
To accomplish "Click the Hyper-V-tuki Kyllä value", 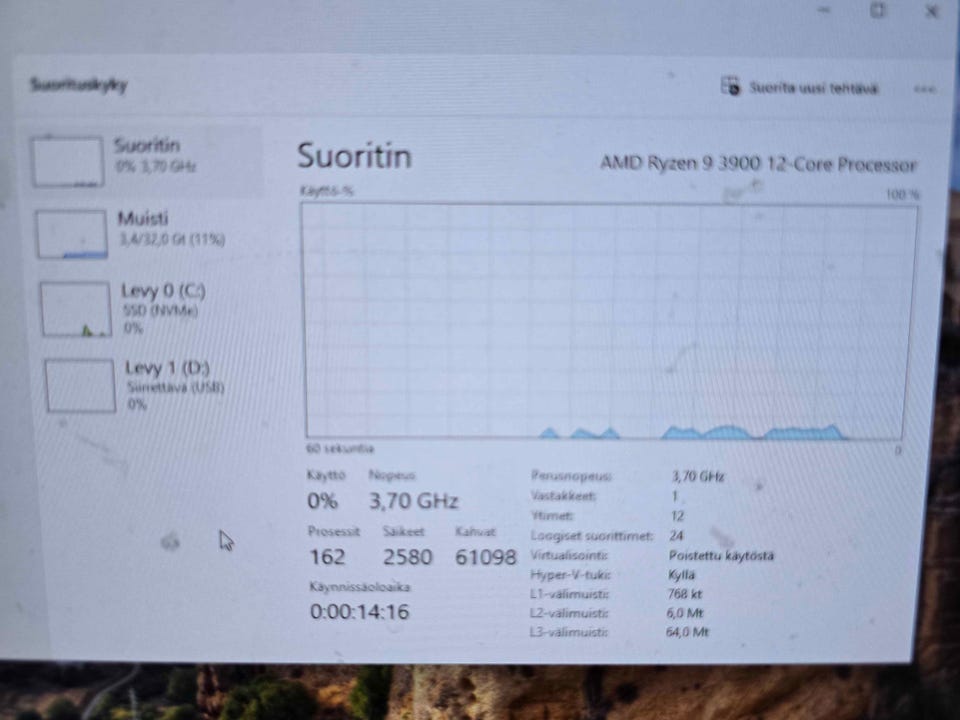I will tap(681, 575).
